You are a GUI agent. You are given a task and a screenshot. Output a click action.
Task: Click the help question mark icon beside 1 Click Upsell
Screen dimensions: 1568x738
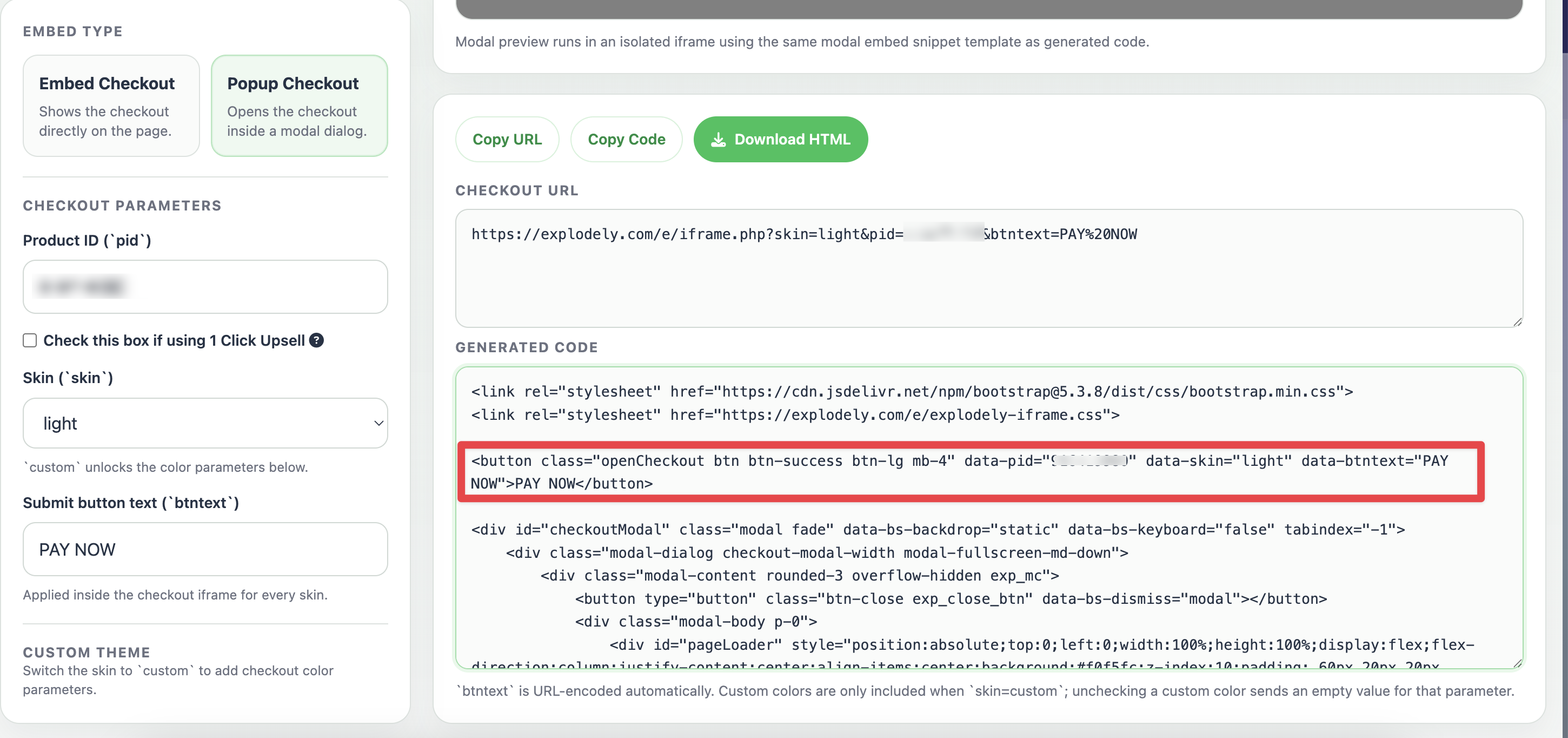tap(316, 340)
